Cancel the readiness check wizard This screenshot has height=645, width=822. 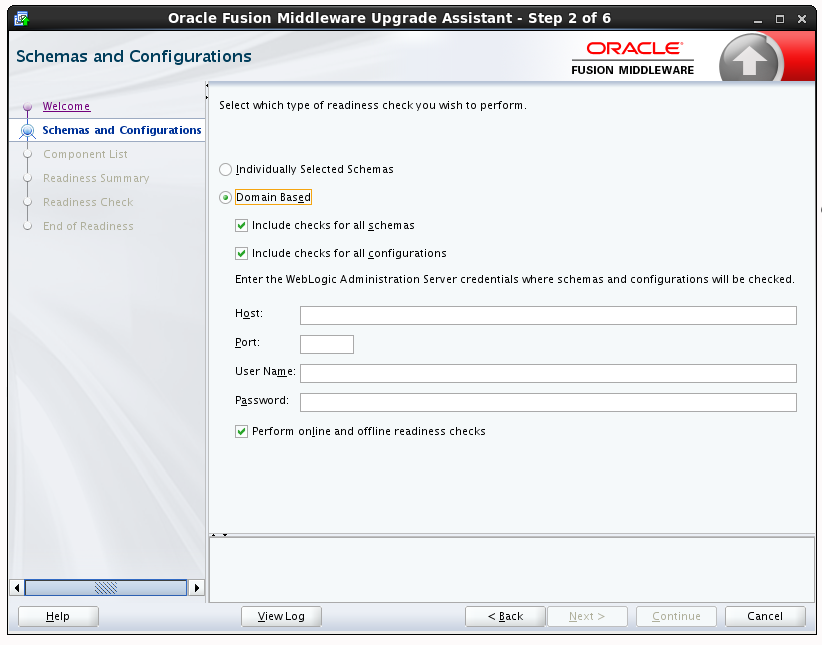(x=765, y=617)
